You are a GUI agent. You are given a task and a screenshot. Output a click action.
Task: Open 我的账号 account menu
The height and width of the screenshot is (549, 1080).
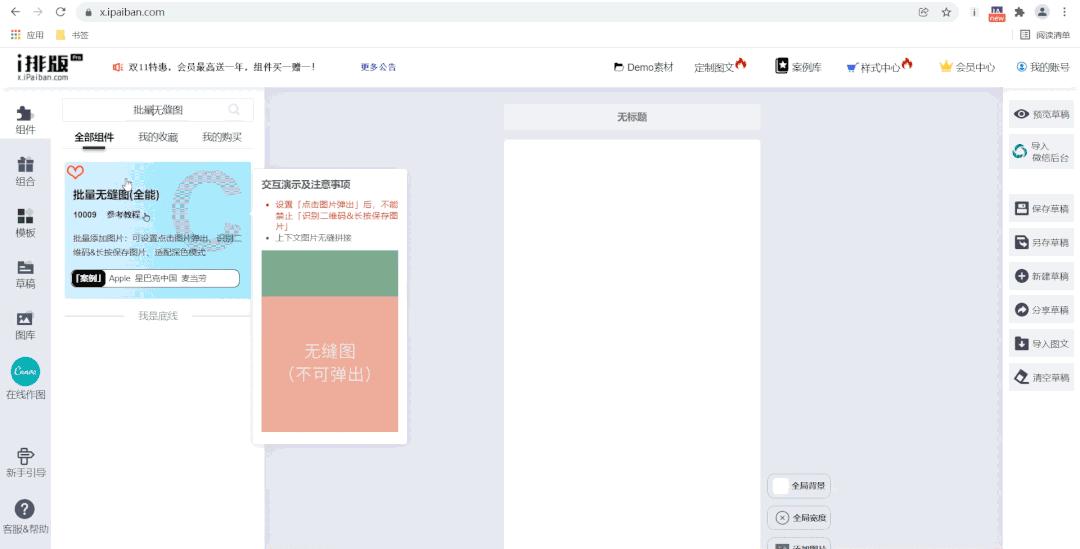1043,67
